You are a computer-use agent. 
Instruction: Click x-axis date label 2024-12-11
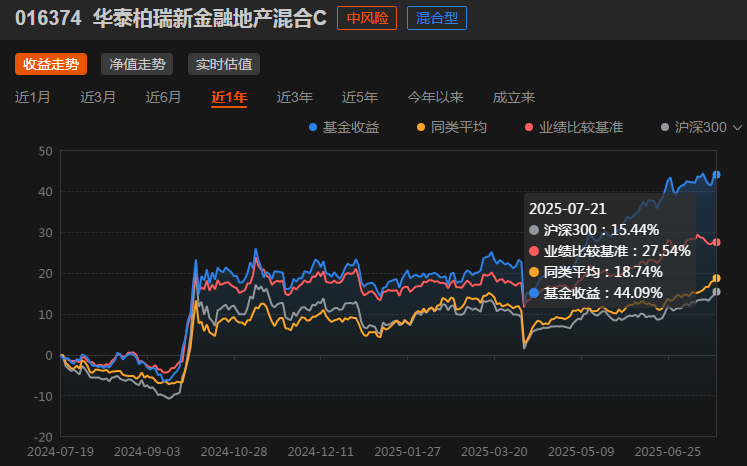[x=321, y=452]
